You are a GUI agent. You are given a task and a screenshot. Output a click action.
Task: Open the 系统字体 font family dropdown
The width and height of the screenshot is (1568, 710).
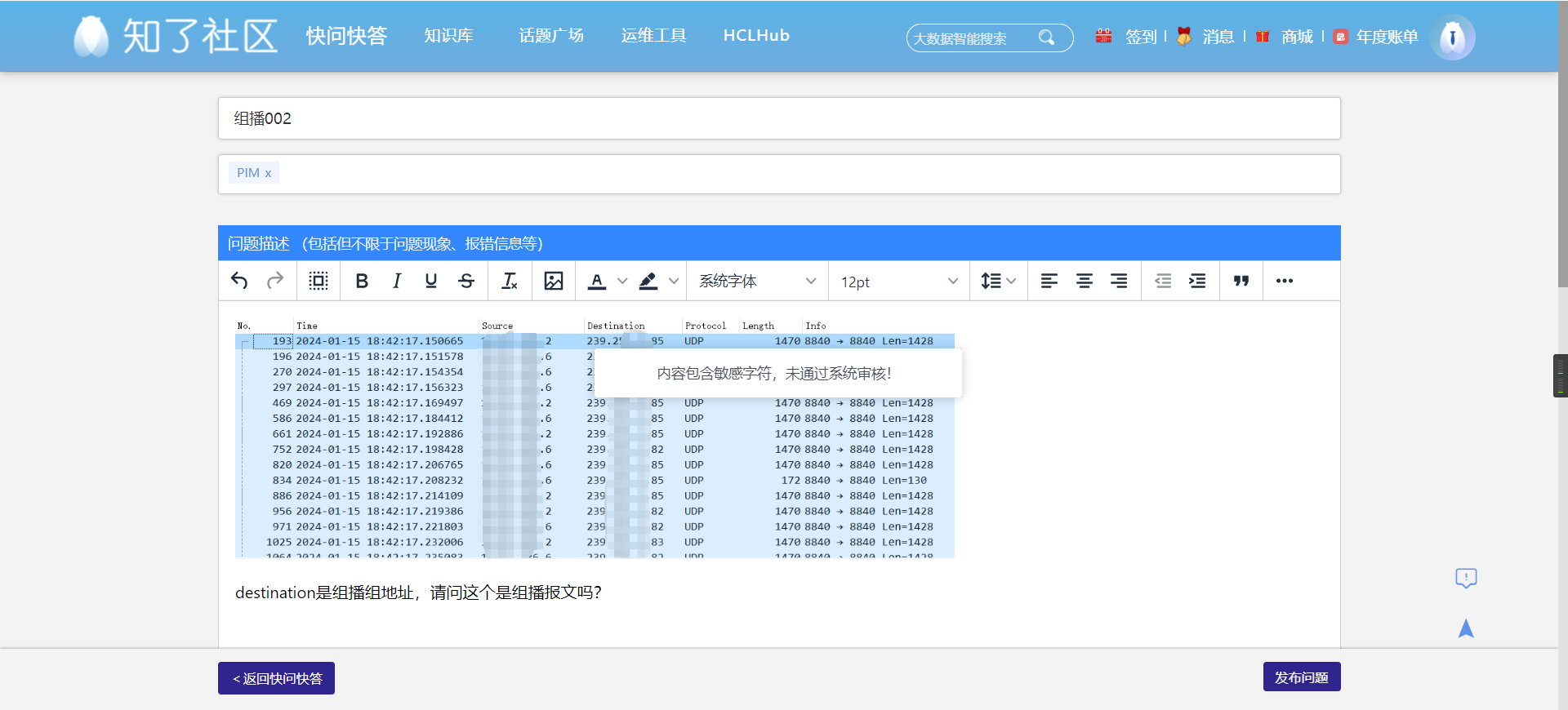pos(757,281)
